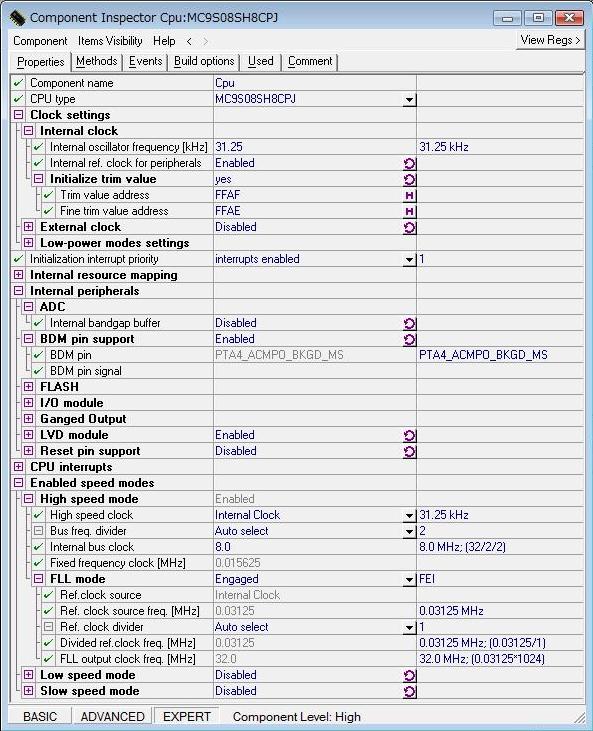This screenshot has width=593, height=731.
Task: Toggle Initialize trim value cycle icon
Action: [x=409, y=179]
